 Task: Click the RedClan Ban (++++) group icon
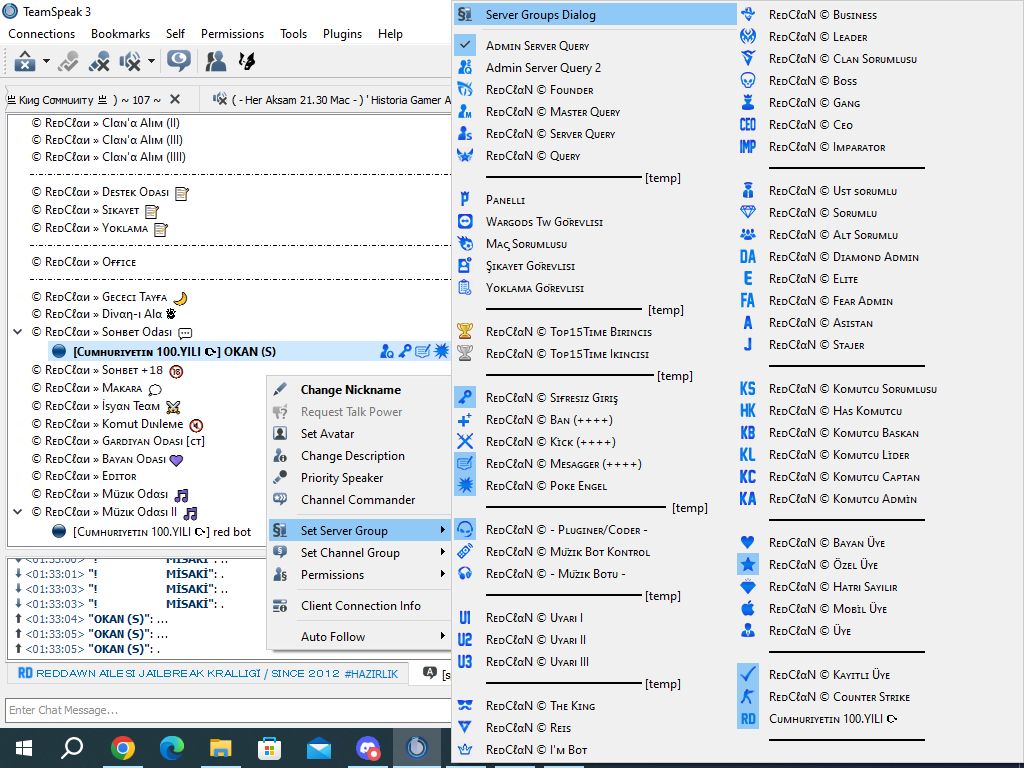tap(465, 420)
